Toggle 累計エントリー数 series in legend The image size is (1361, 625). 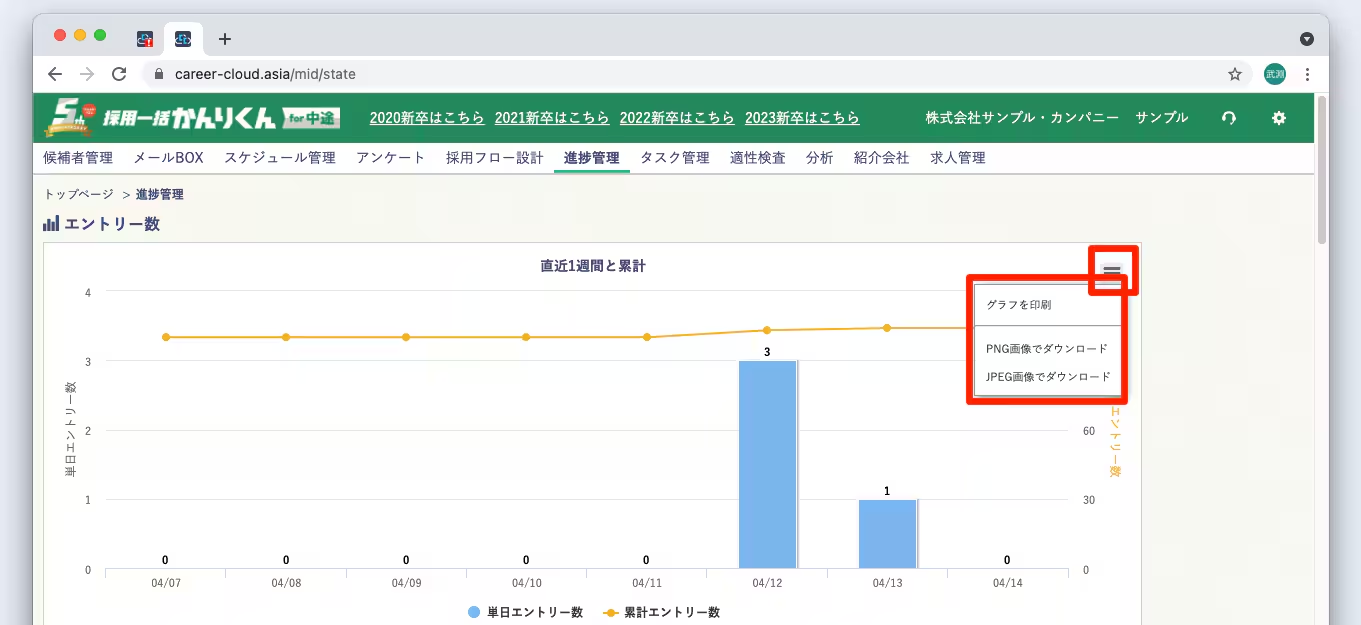[662, 612]
